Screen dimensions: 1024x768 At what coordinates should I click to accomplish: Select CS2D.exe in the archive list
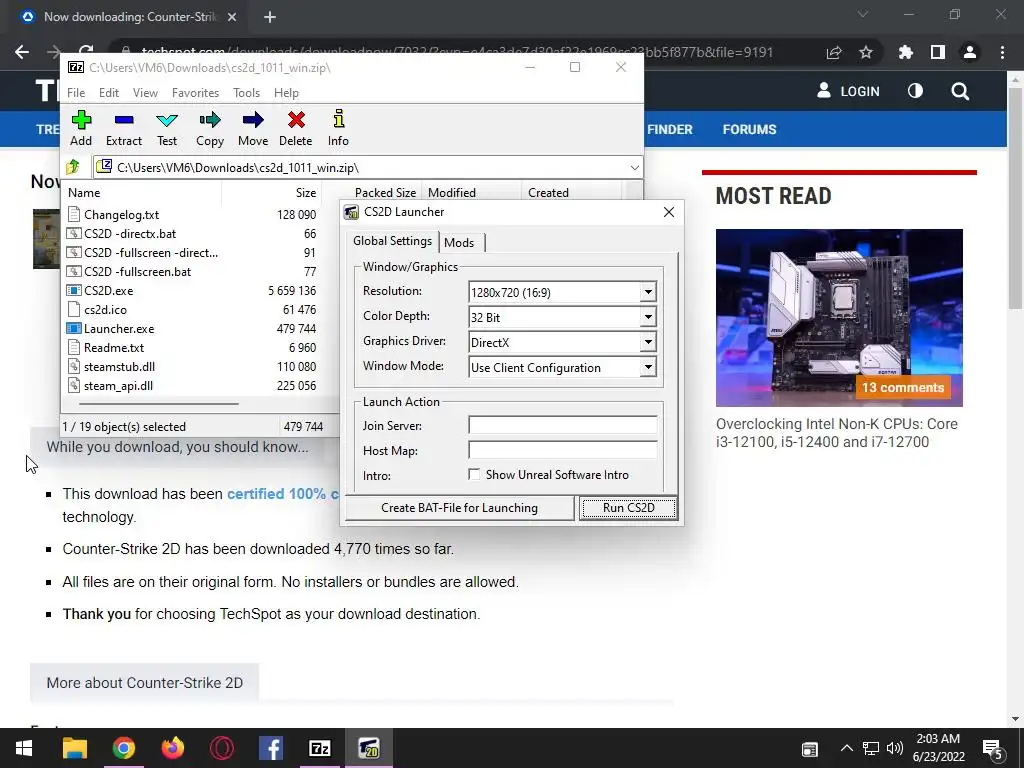tap(108, 291)
